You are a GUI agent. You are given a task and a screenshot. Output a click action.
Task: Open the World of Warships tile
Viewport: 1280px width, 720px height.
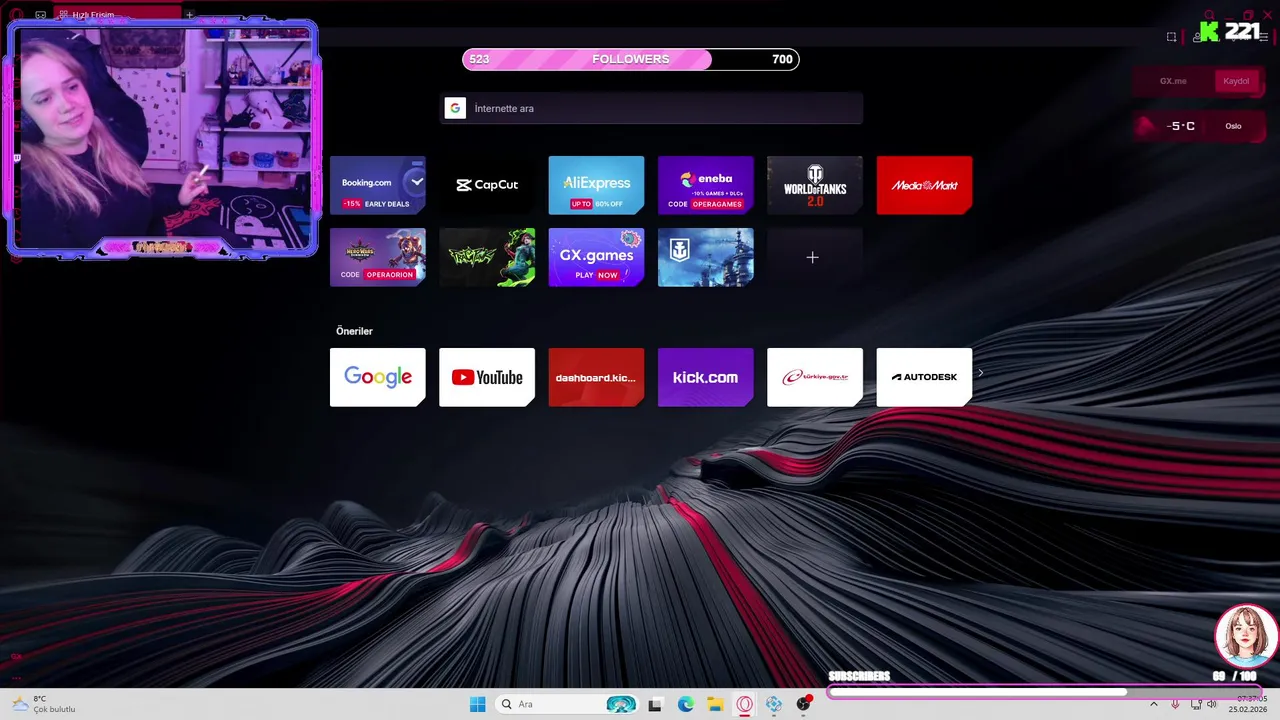706,257
